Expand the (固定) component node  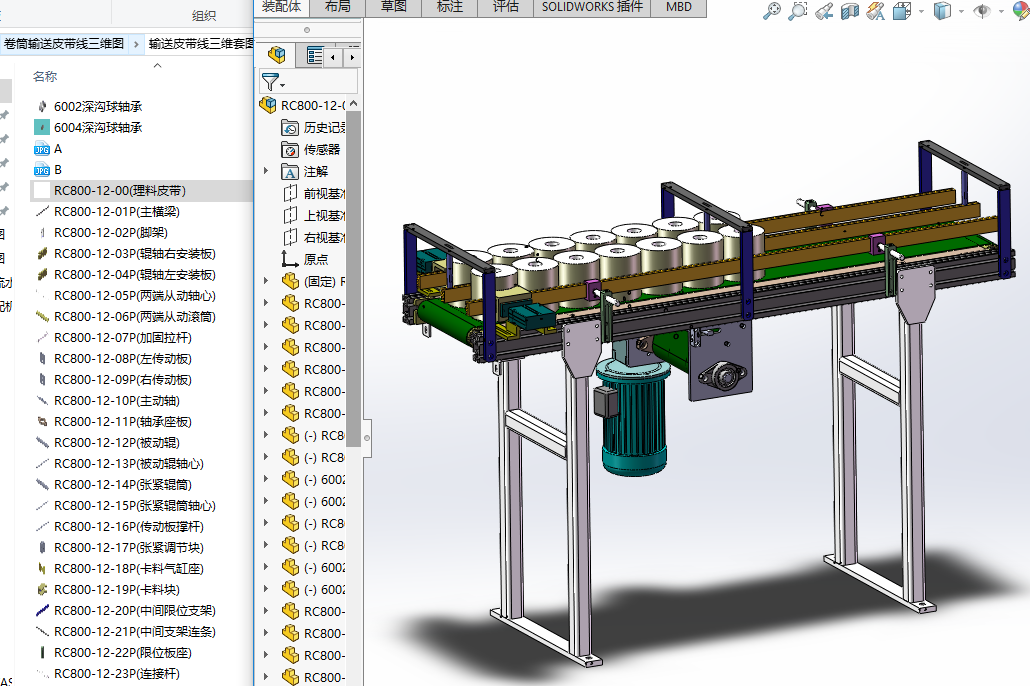266,282
